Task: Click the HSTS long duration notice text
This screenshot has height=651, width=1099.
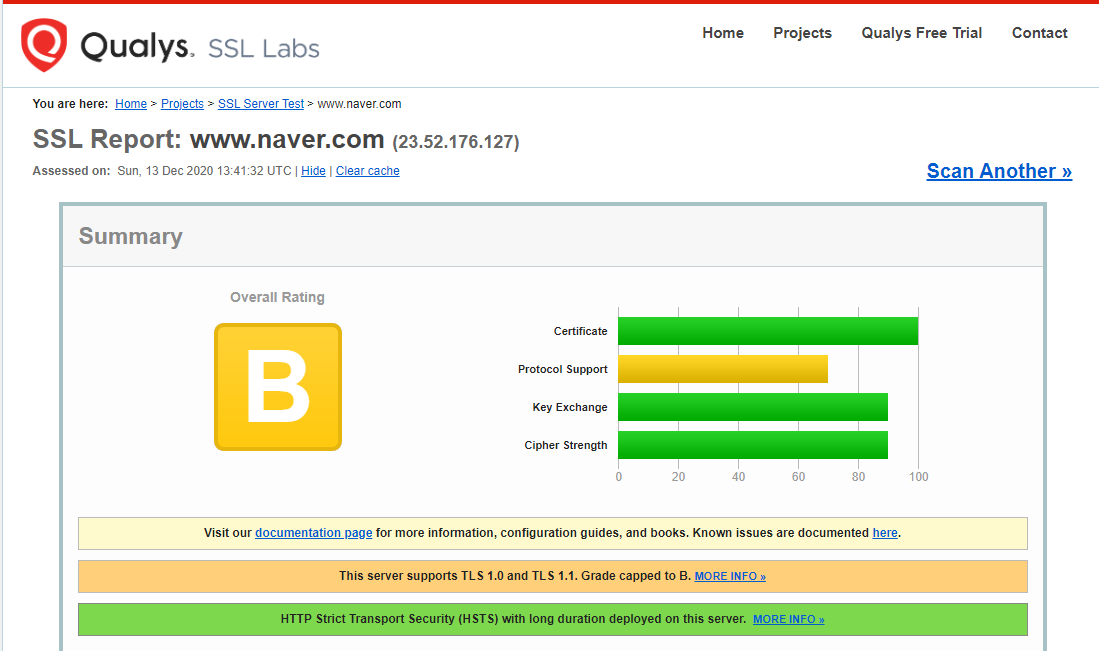Action: pyautogui.click(x=513, y=619)
